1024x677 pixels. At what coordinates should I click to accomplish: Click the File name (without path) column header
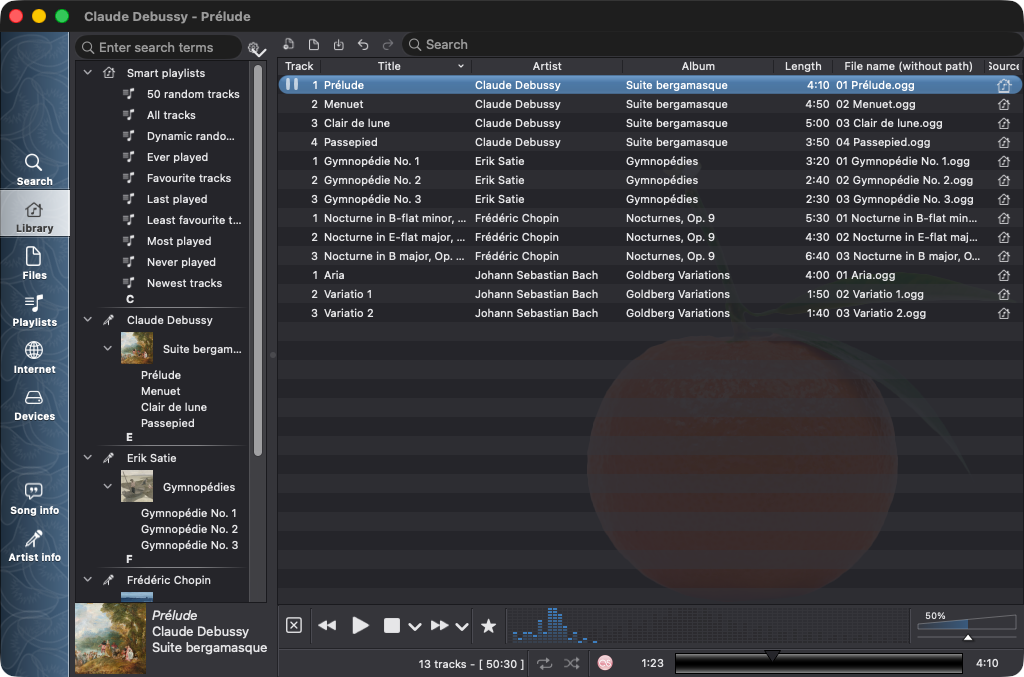(908, 66)
